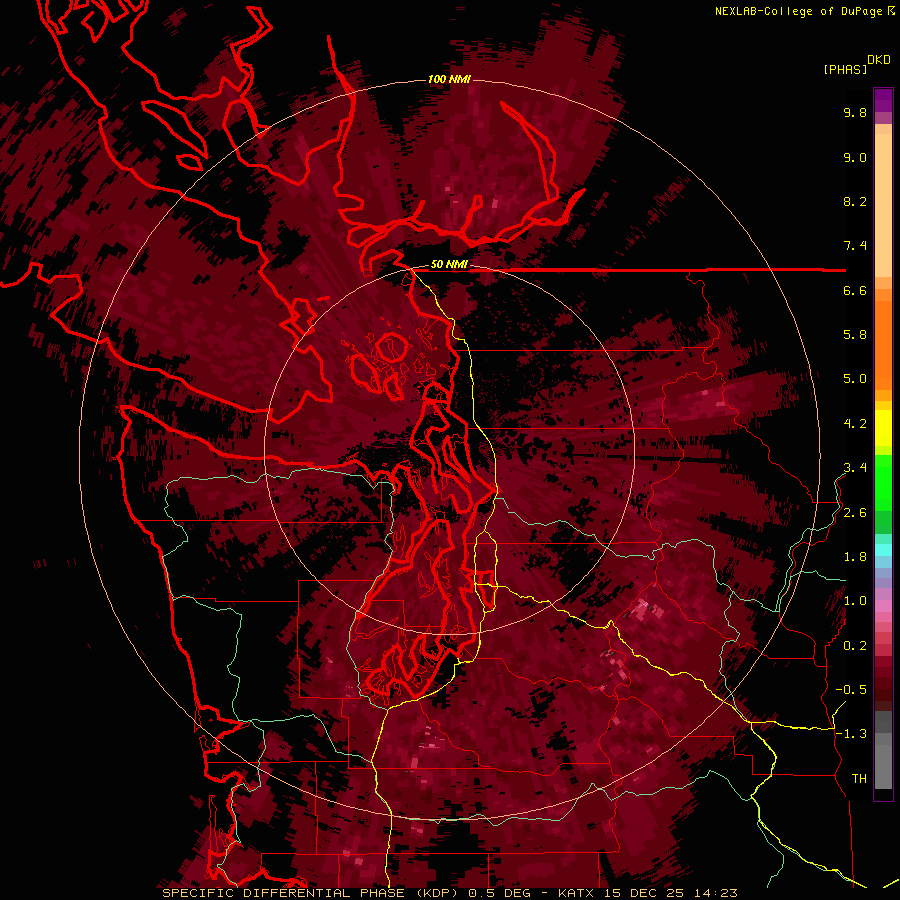This screenshot has height=900, width=900.
Task: Click the -1.3 scale value
Action: (851, 734)
